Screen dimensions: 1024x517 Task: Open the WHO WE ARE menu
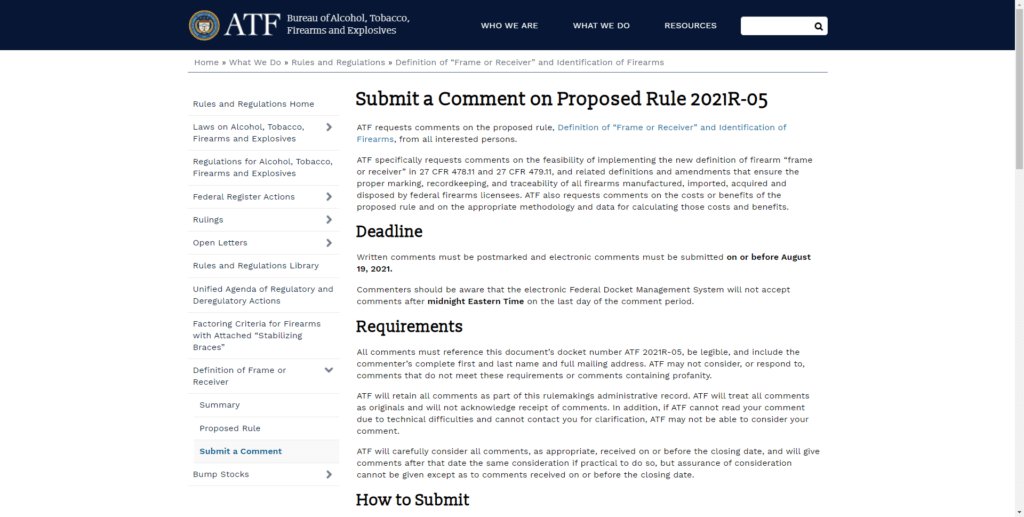509,25
